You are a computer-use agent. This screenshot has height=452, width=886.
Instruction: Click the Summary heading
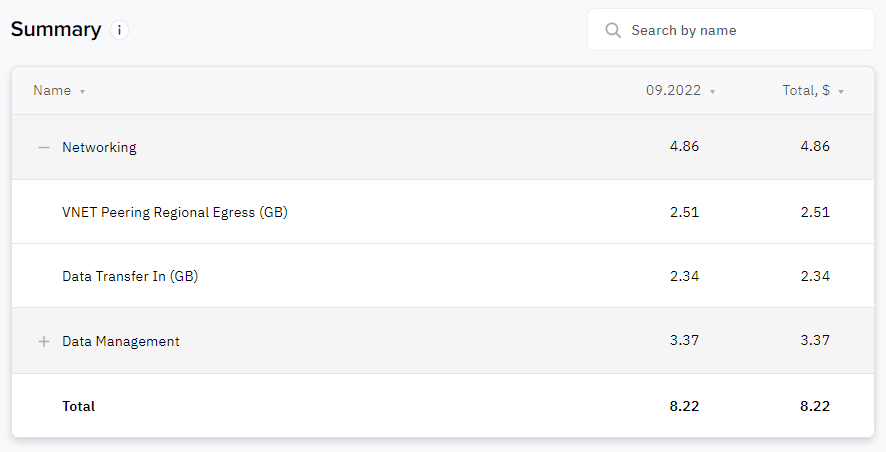coord(56,29)
